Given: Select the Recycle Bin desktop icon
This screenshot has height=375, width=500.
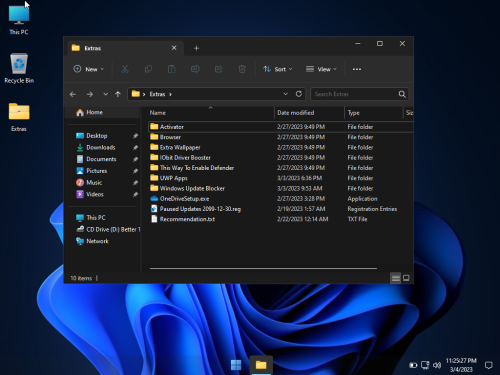Looking at the screenshot, I should pyautogui.click(x=19, y=68).
